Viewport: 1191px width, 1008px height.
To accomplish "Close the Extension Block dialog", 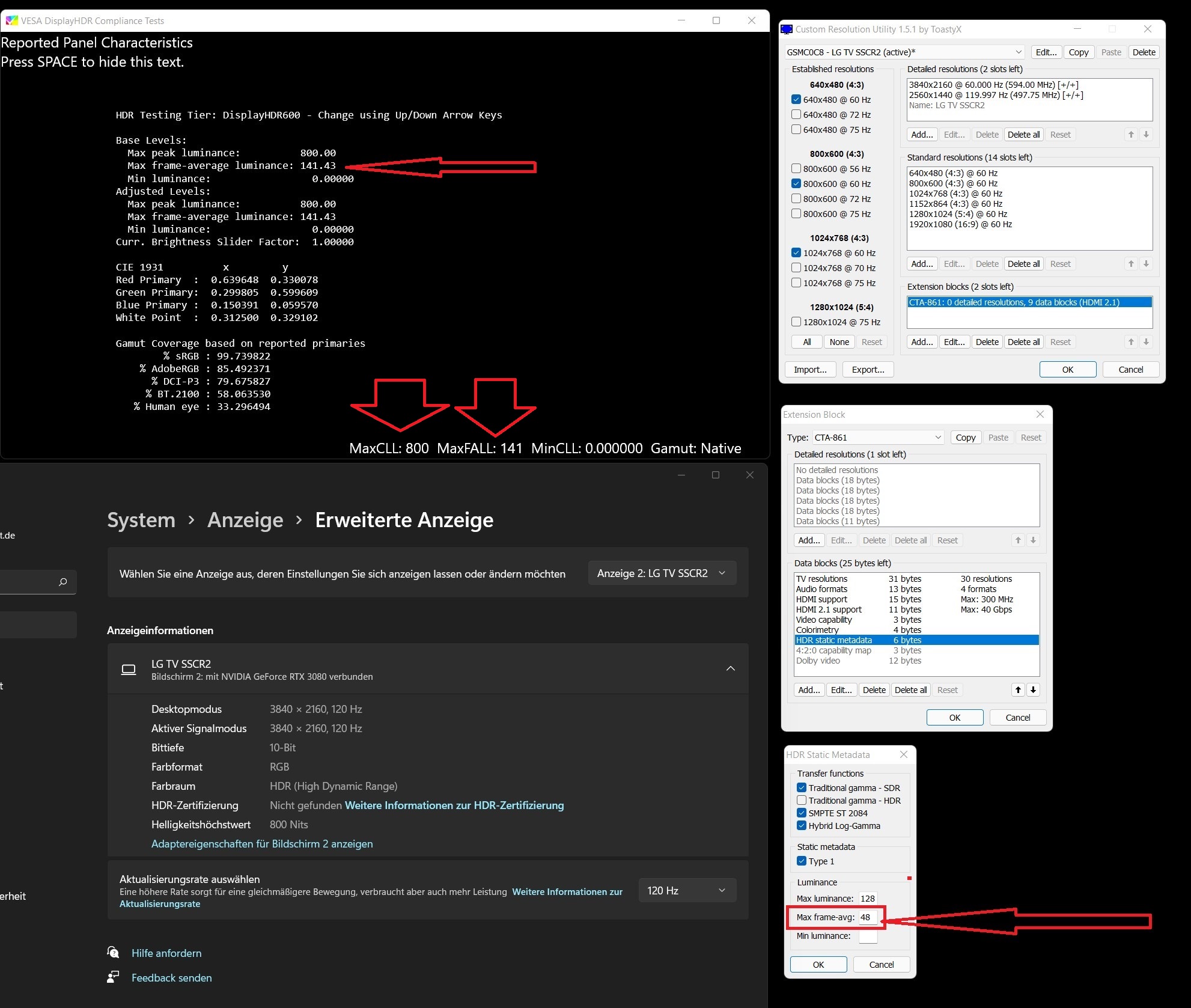I will pos(1040,414).
